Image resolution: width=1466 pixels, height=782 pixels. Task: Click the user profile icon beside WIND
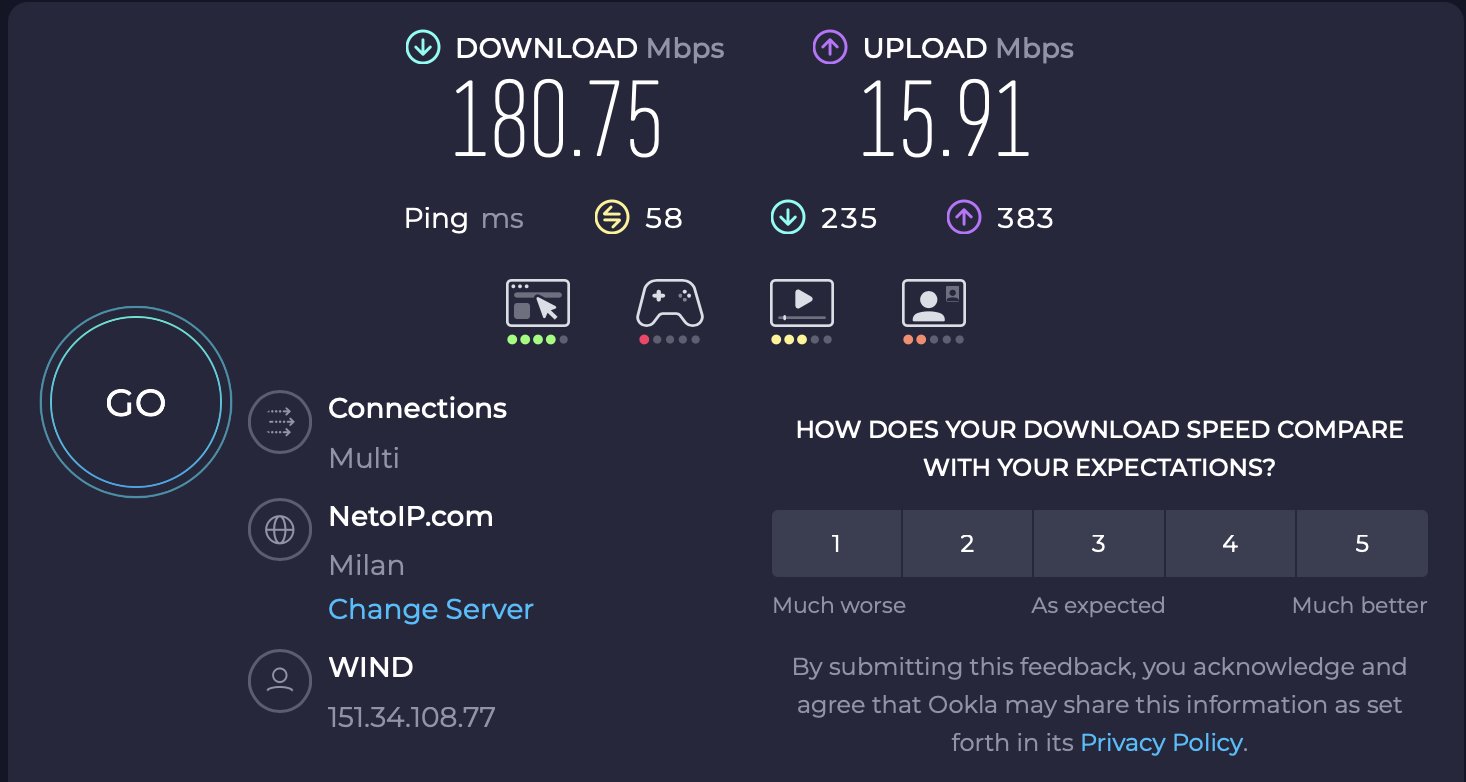(x=280, y=681)
